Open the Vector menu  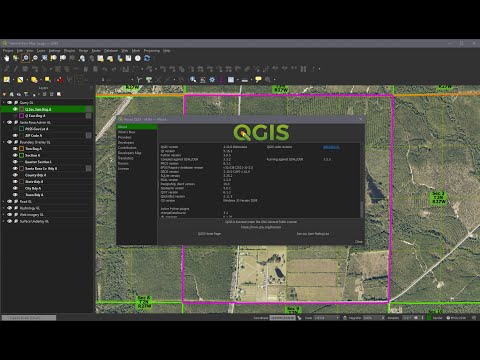tap(83, 51)
